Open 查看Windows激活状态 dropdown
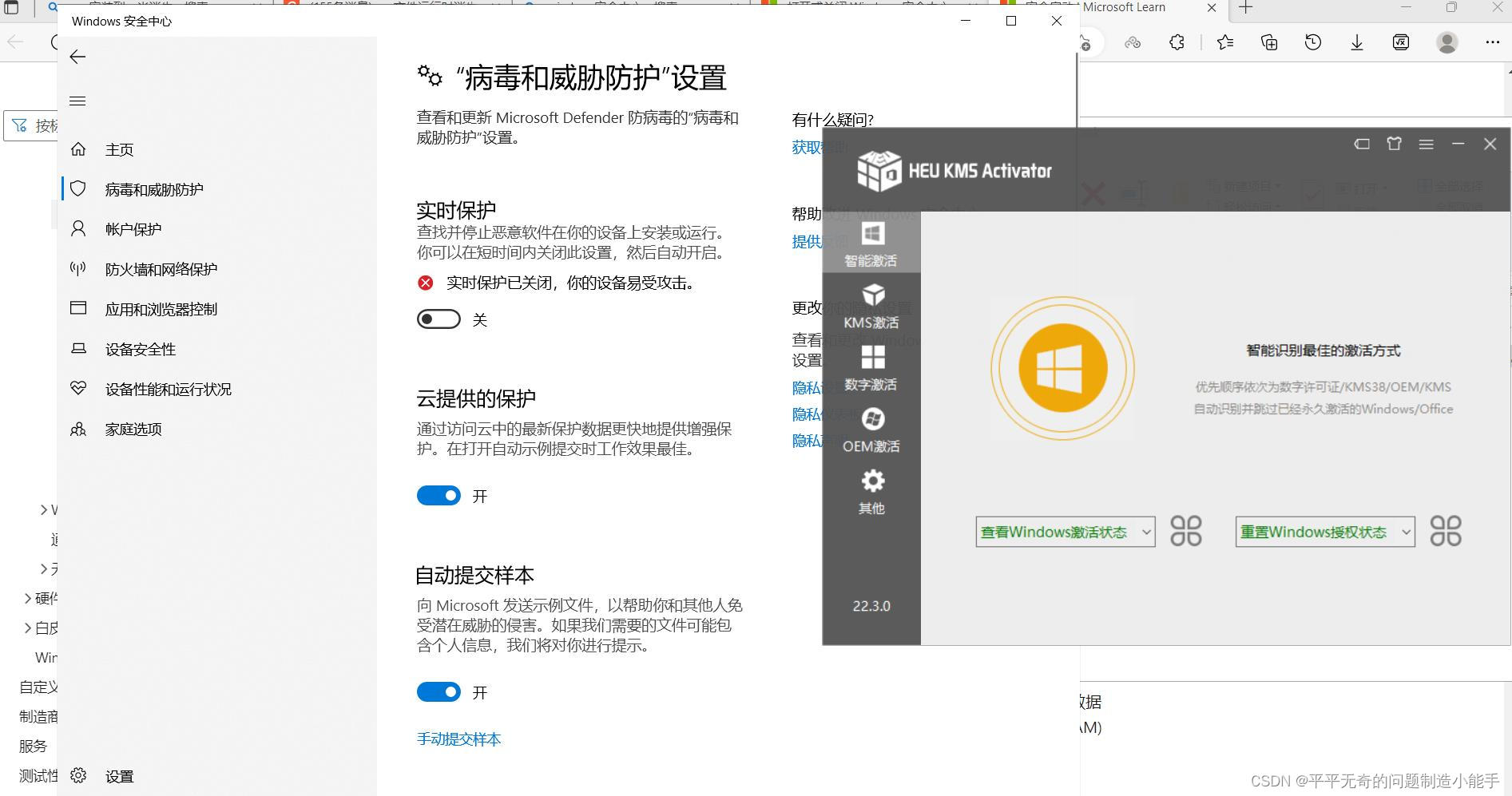Image resolution: width=1512 pixels, height=796 pixels. click(1066, 532)
